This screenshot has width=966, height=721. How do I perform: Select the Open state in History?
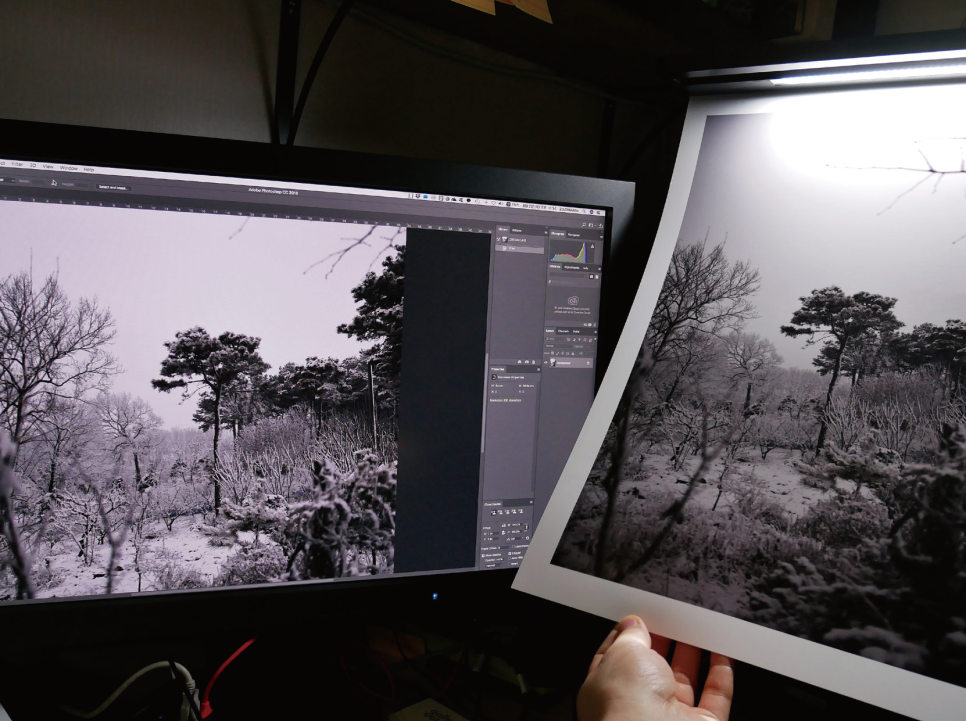pyautogui.click(x=519, y=248)
